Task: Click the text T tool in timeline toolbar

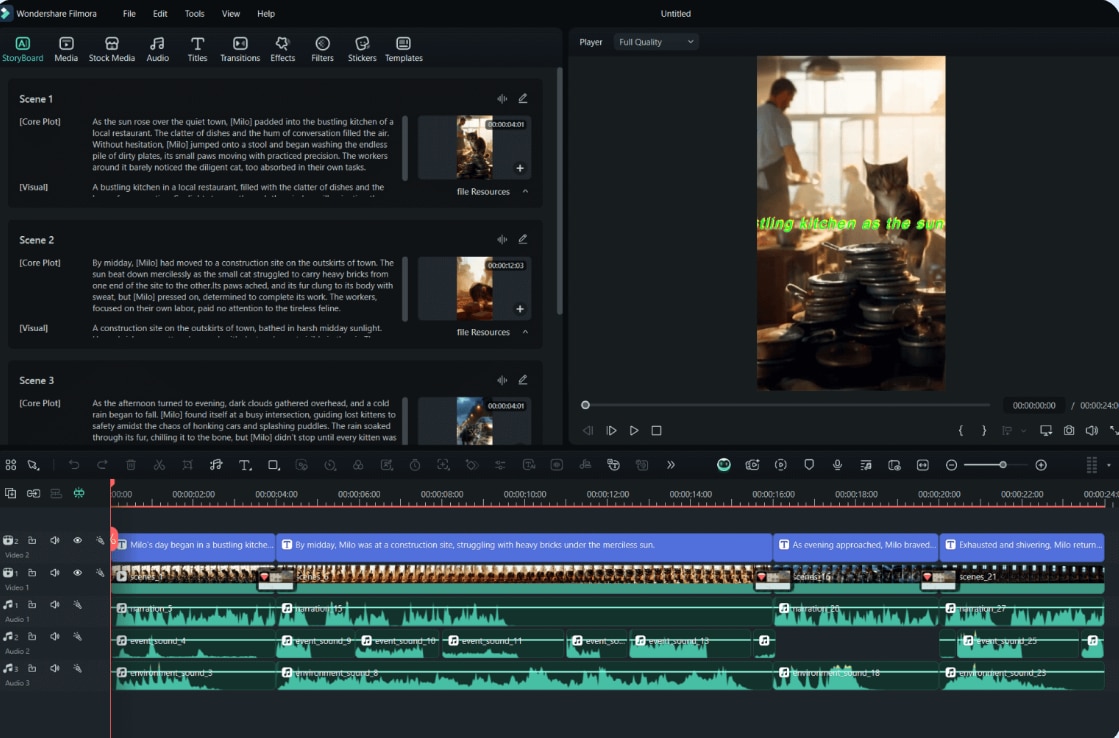Action: point(245,465)
